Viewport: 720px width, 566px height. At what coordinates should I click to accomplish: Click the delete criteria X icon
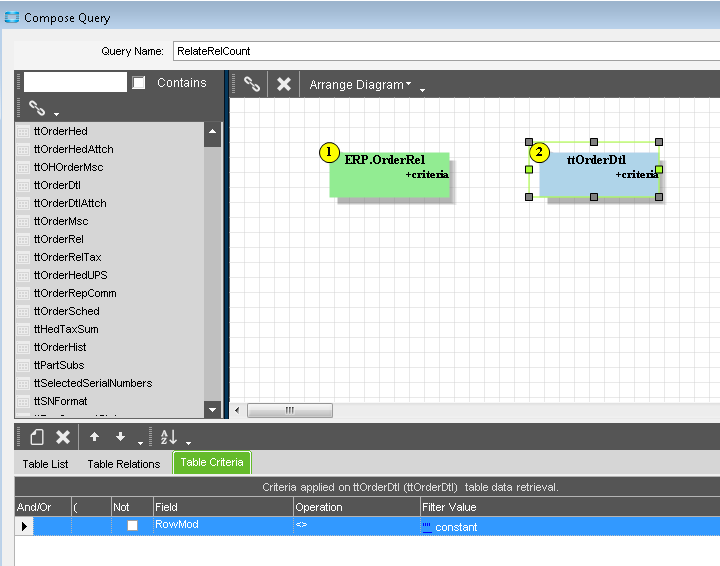click(63, 437)
